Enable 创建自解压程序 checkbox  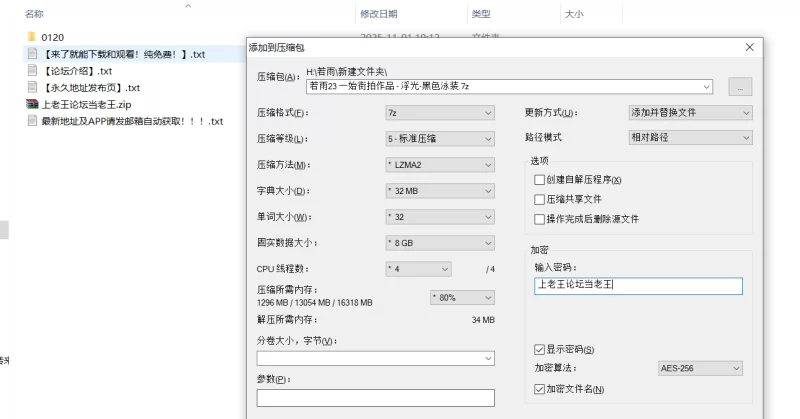pos(540,180)
